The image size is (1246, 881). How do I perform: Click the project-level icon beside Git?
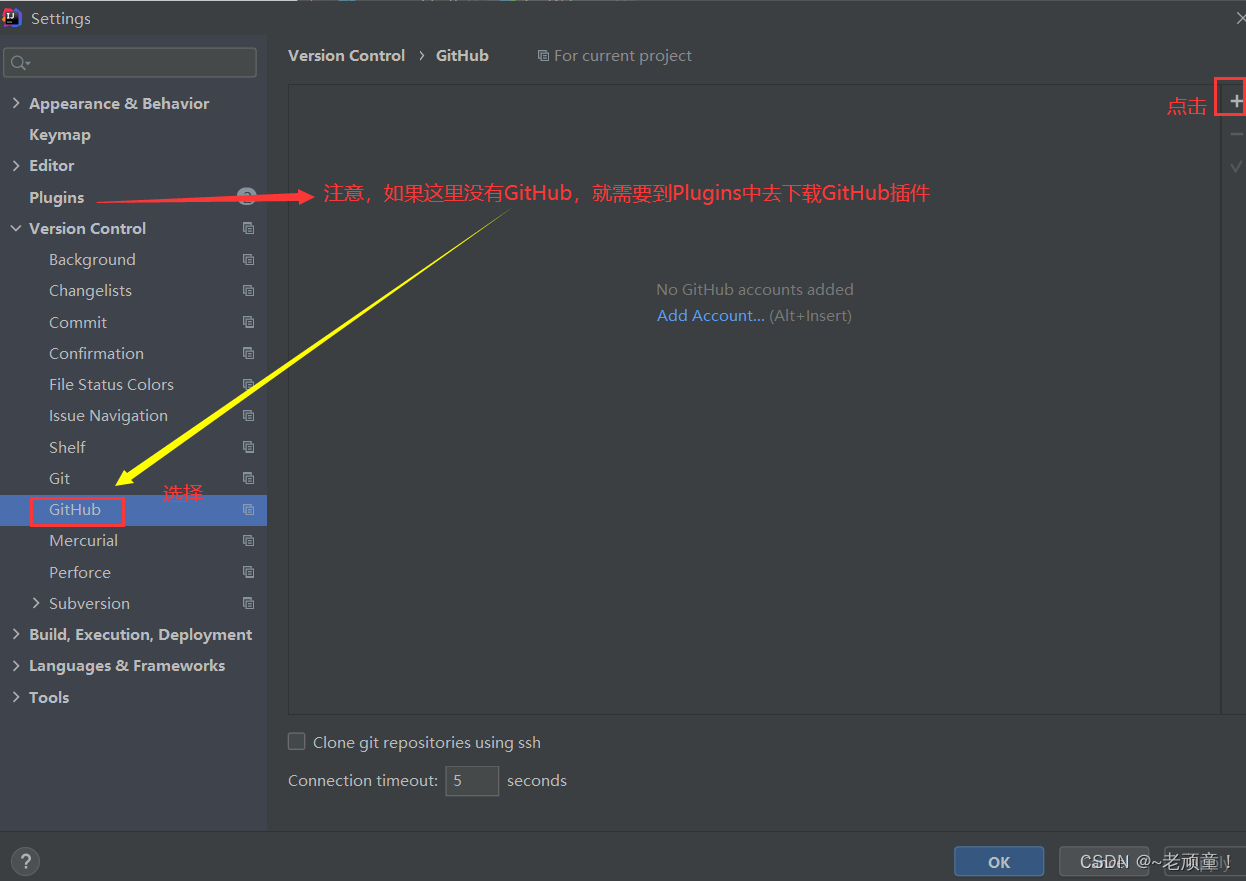pyautogui.click(x=248, y=478)
